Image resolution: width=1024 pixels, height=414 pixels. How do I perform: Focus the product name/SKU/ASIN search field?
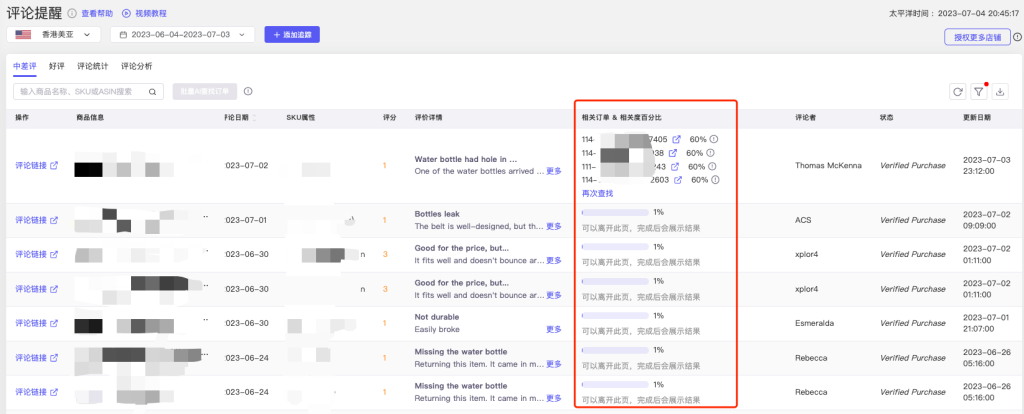[x=80, y=92]
